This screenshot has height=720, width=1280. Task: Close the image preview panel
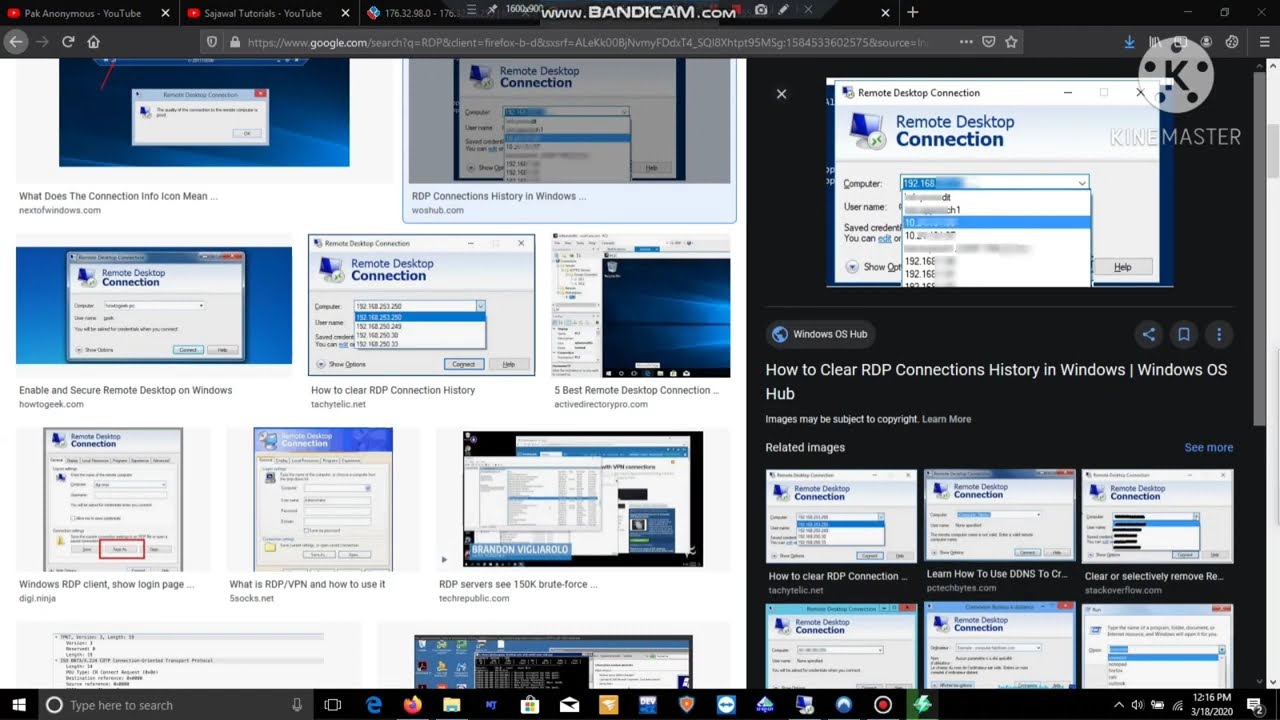tap(782, 94)
